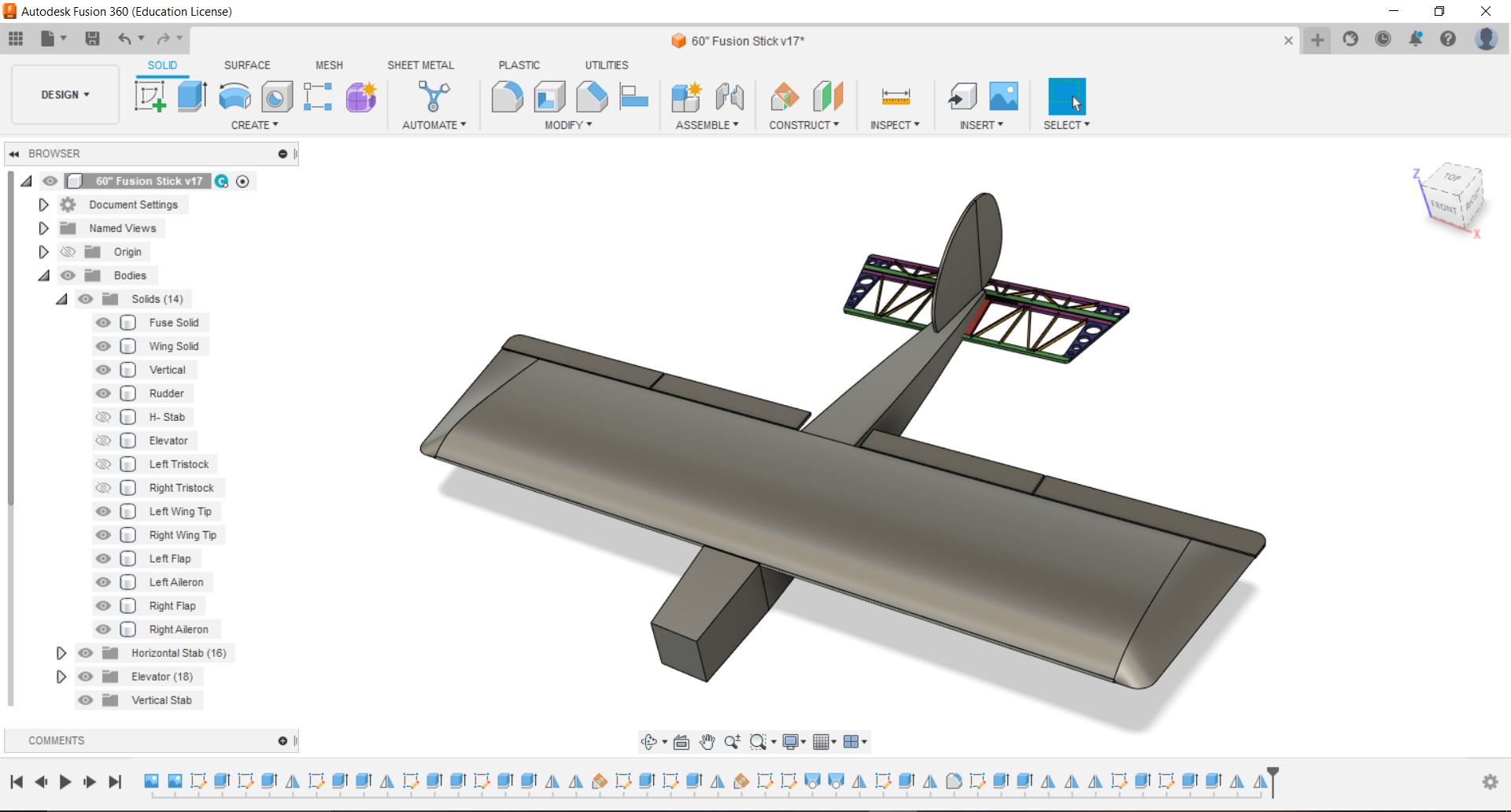The width and height of the screenshot is (1511, 812).
Task: Click the Measure tool icon
Action: (896, 97)
